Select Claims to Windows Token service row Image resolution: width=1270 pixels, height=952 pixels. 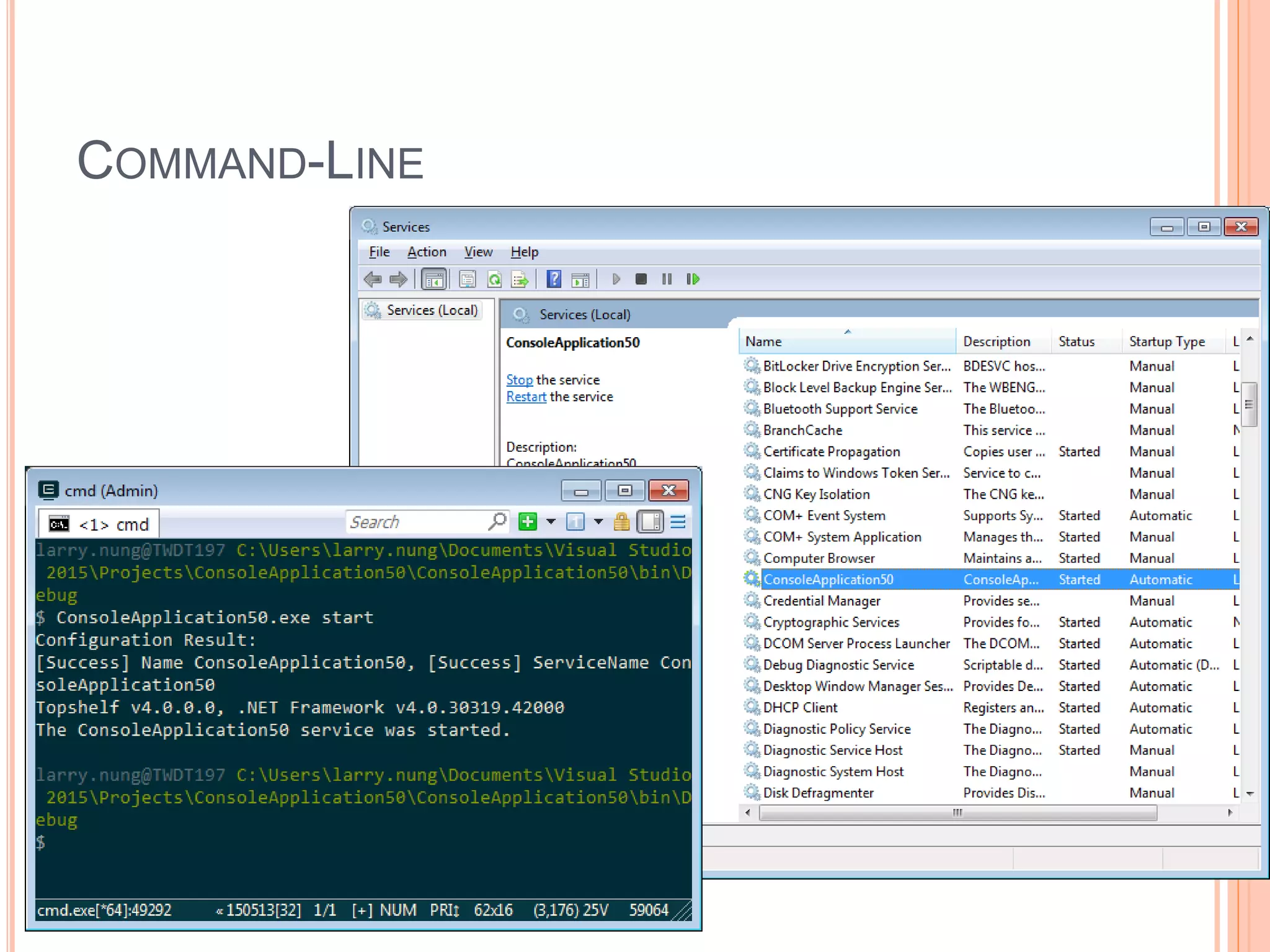991,473
